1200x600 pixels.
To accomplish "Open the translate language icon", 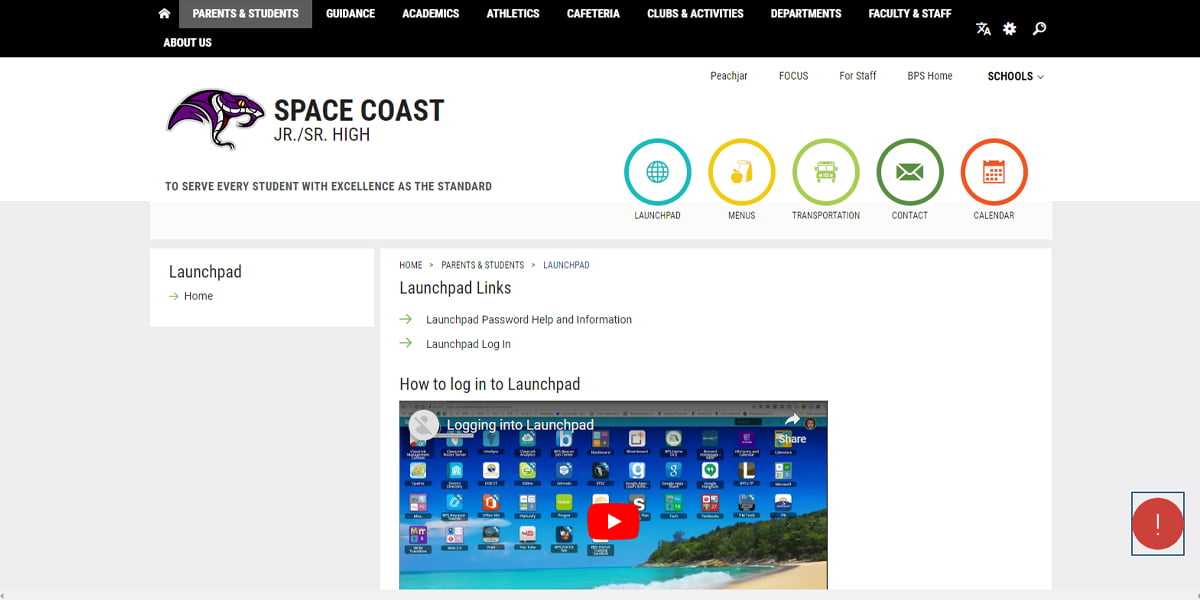I will tap(984, 29).
